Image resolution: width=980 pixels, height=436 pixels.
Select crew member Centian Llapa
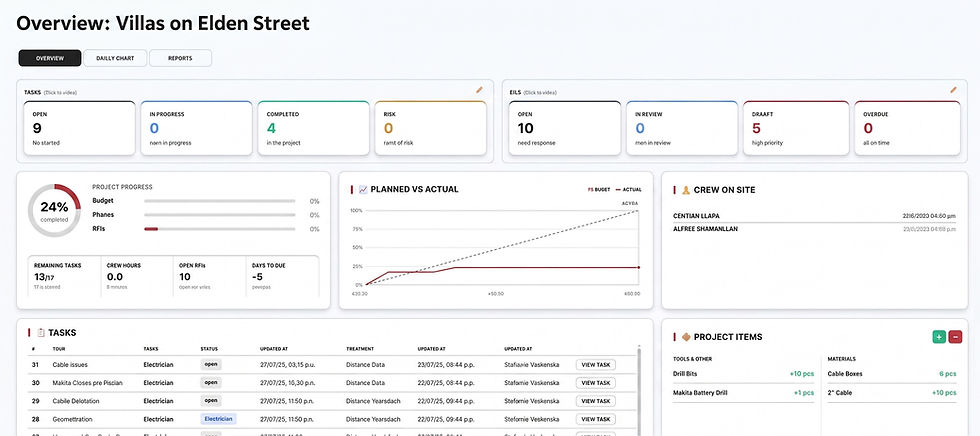click(x=698, y=216)
